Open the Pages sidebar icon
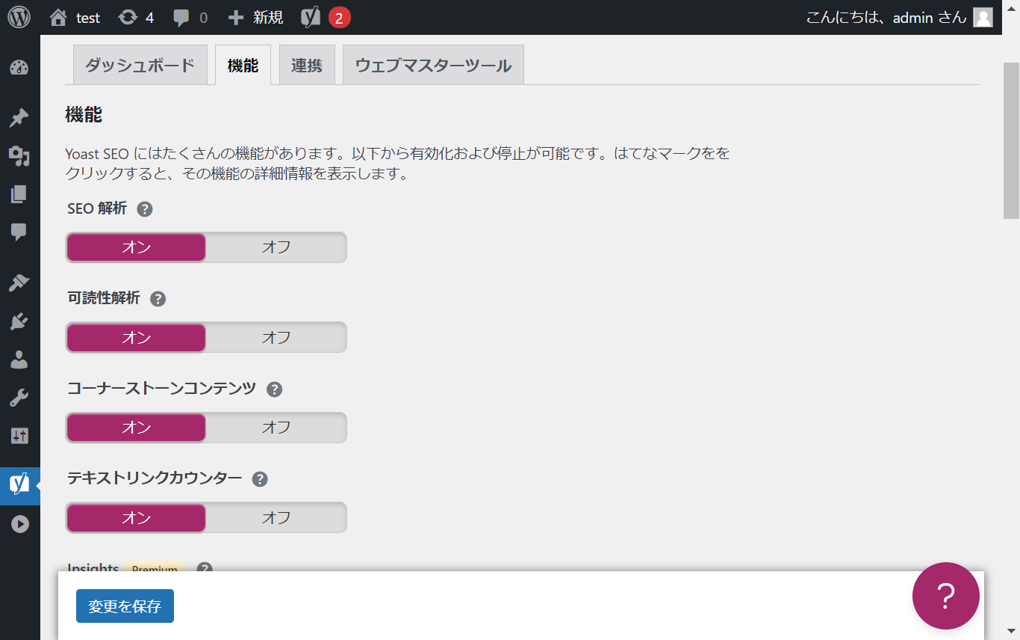Image resolution: width=1020 pixels, height=640 pixels. 19,194
